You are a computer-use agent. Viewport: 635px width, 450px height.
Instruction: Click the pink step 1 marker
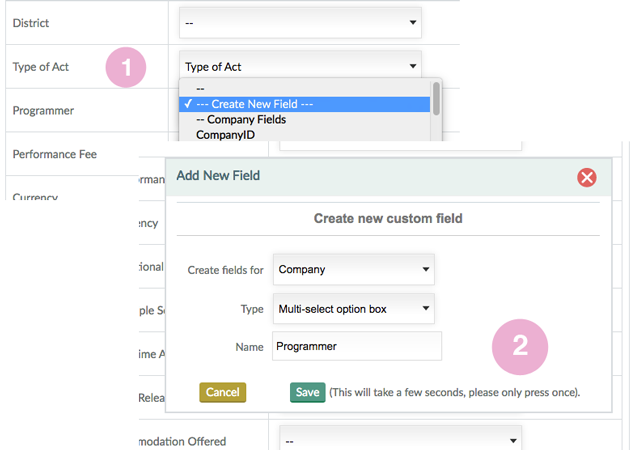[x=126, y=68]
